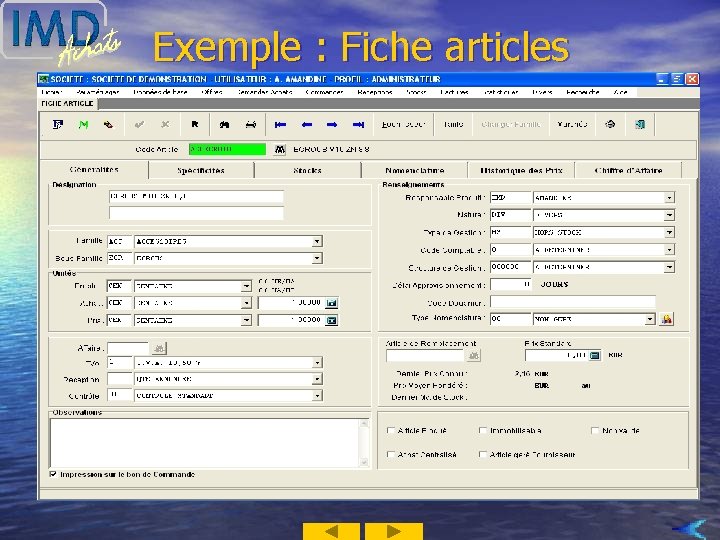Click the Observations vertical scrollbar
The width and height of the screenshot is (720, 540).
365,443
